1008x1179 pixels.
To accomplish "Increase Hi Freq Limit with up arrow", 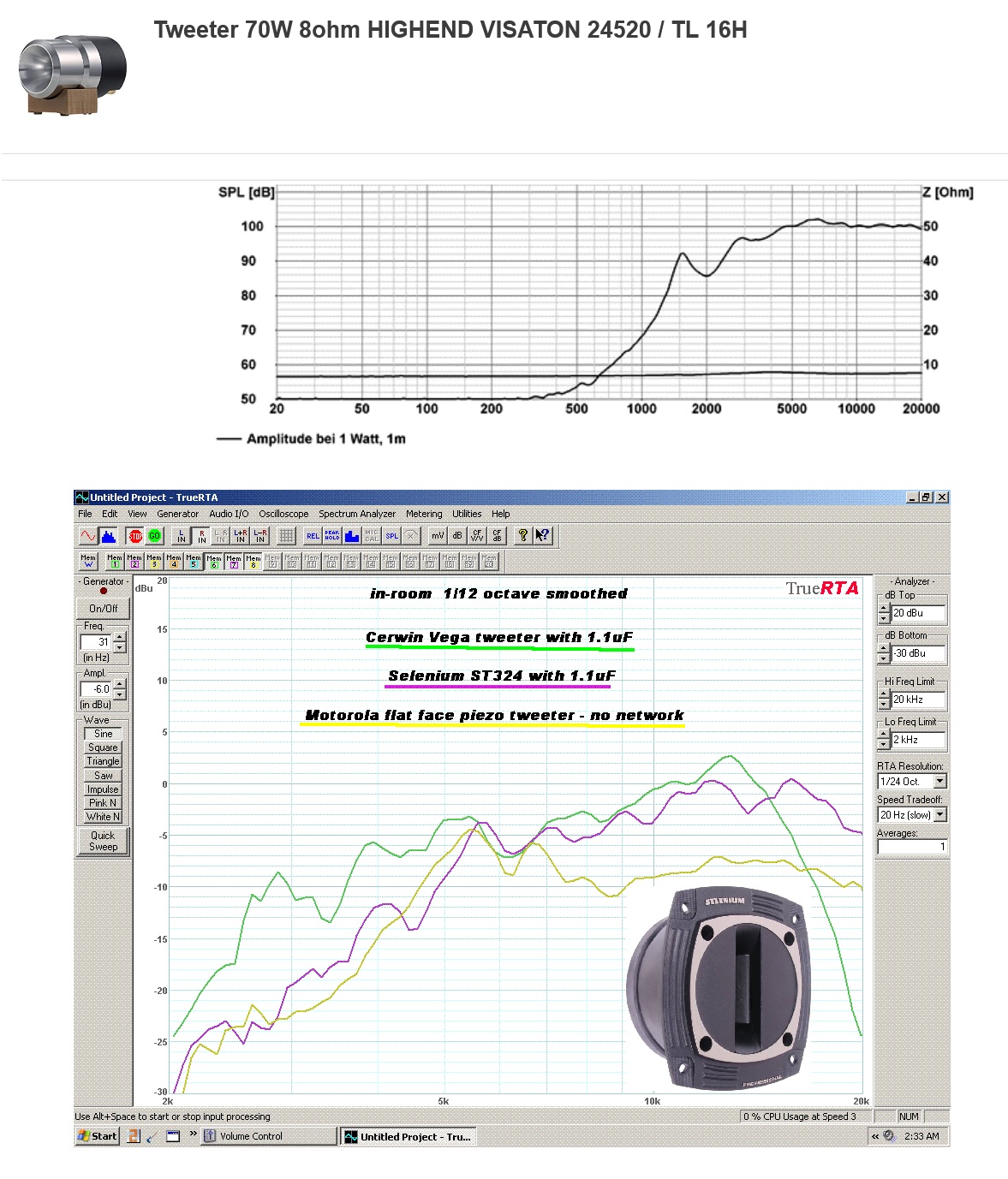I will [884, 695].
